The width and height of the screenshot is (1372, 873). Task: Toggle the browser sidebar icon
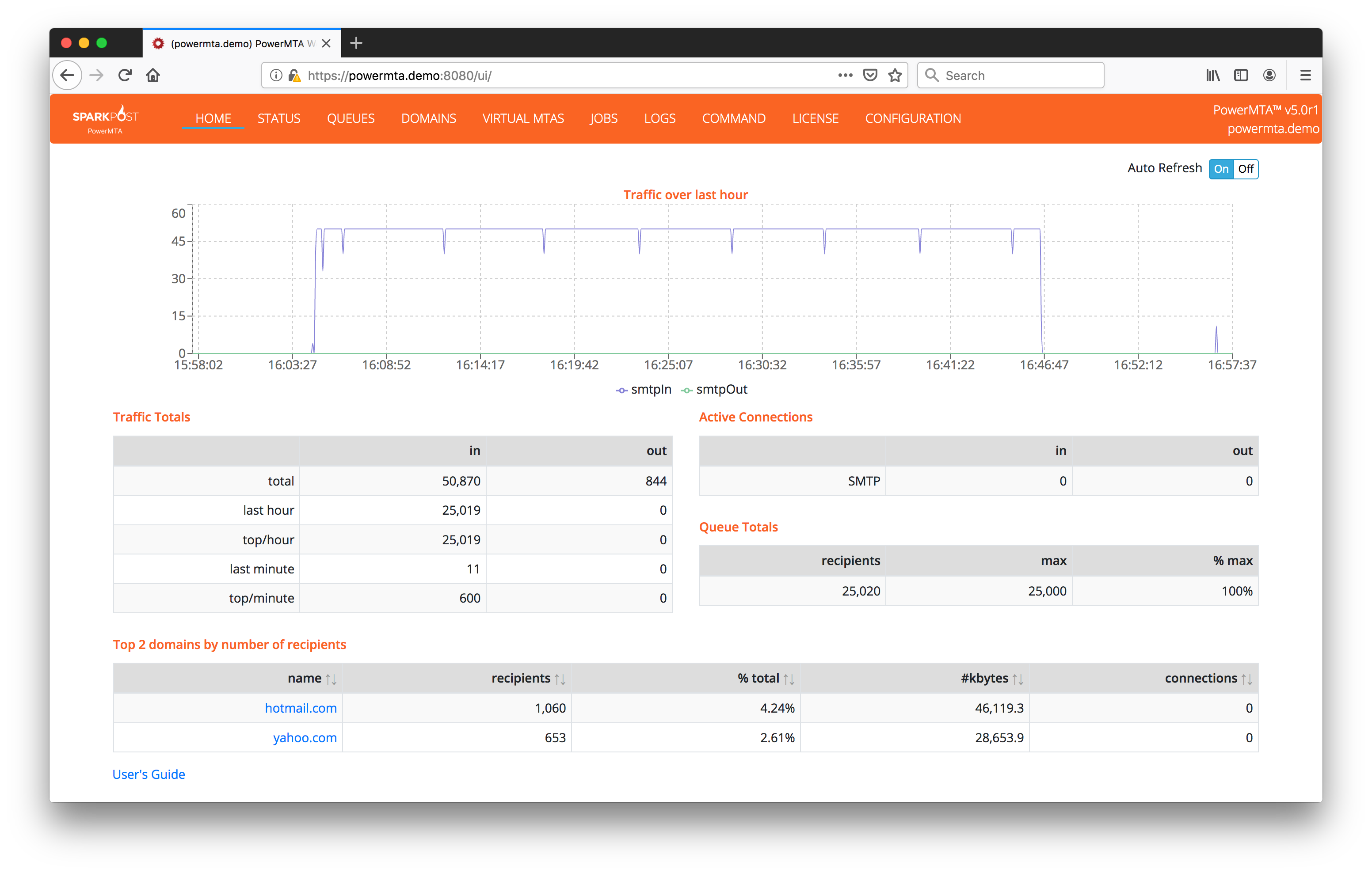1240,75
